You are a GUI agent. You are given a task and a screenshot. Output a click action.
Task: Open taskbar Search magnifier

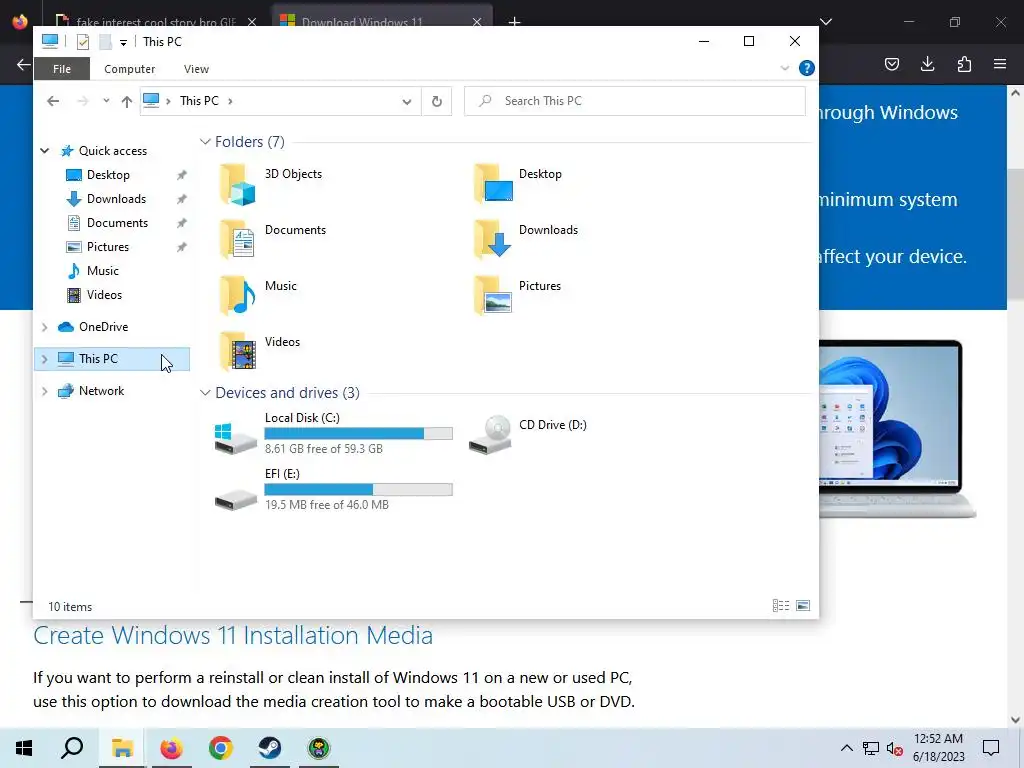point(72,748)
